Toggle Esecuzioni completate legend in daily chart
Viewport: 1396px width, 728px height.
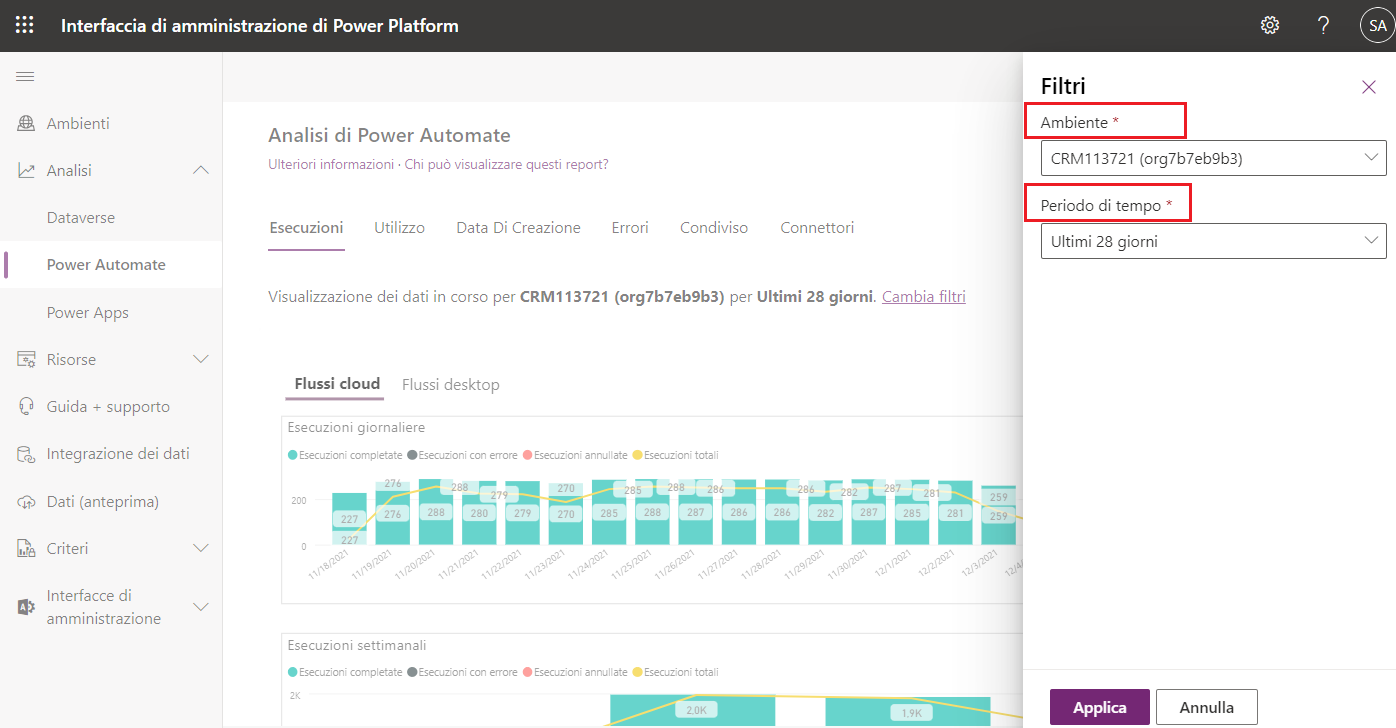(x=345, y=455)
